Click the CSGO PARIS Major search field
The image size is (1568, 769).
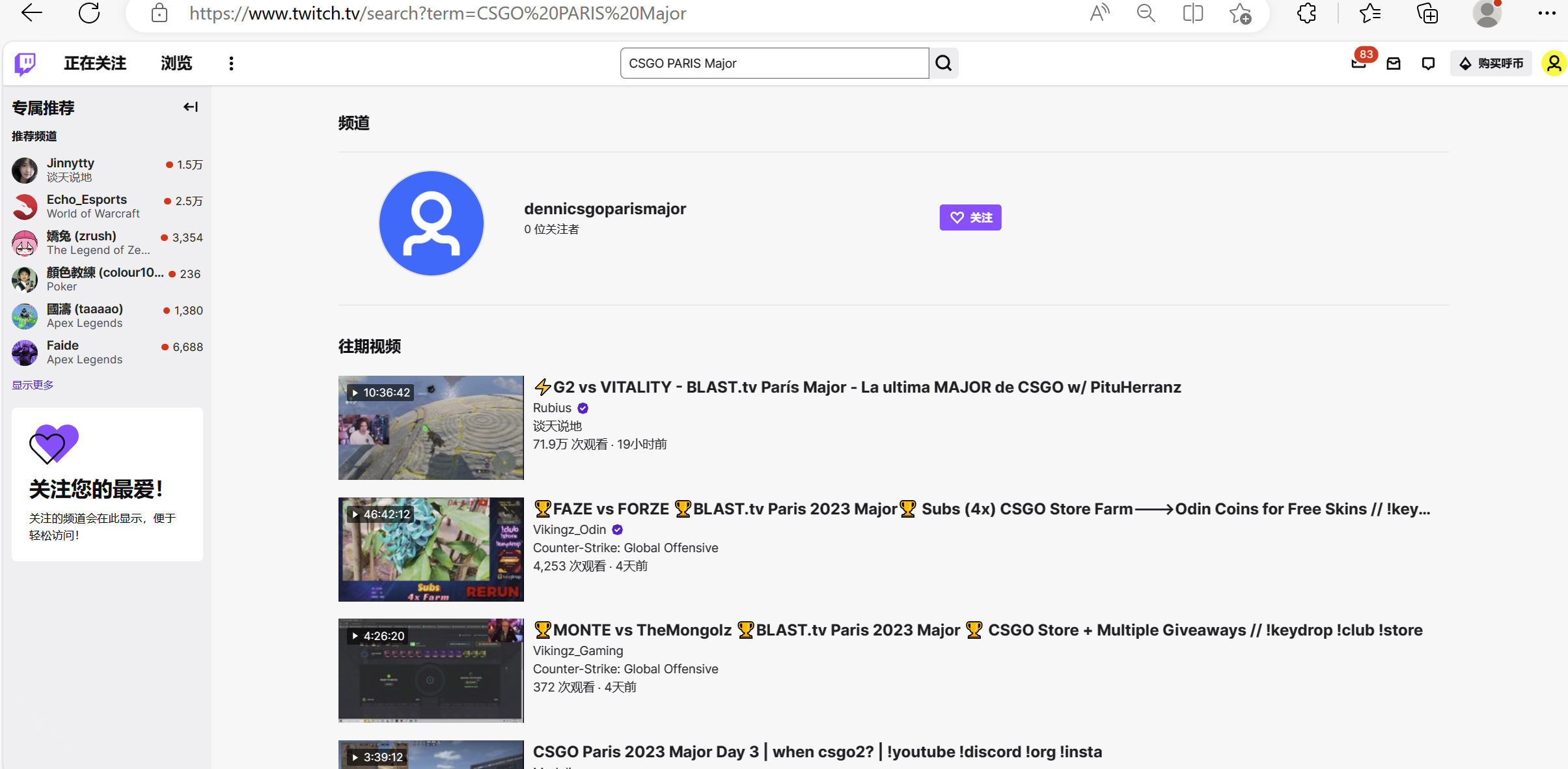pyautogui.click(x=775, y=63)
